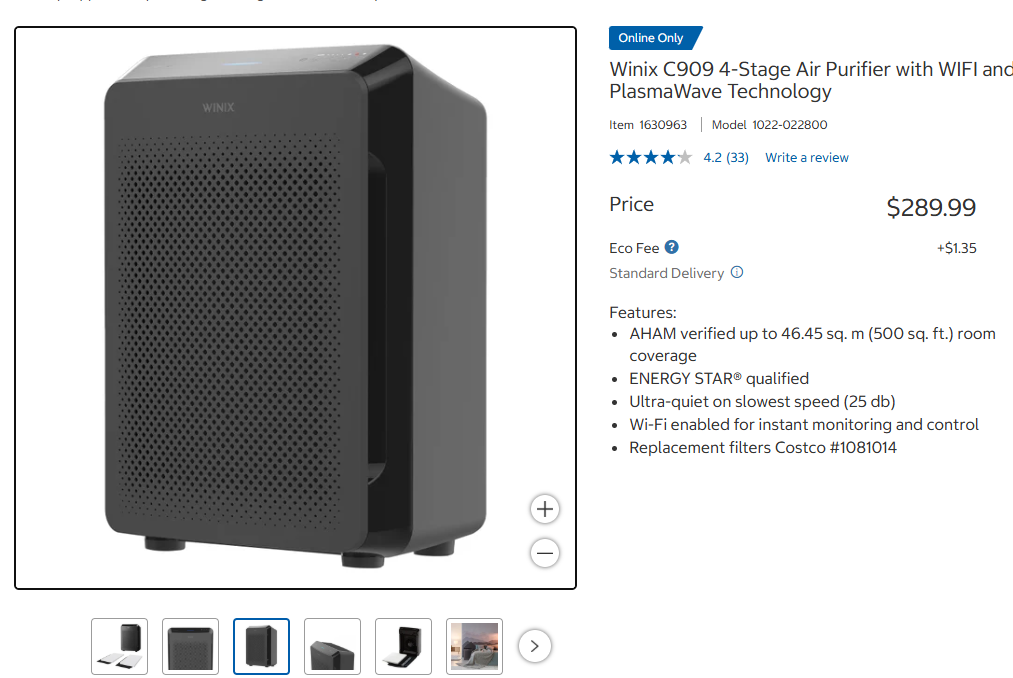Screen dimensions: 1013x678
Task: Open the Write a review link
Action: coord(807,158)
